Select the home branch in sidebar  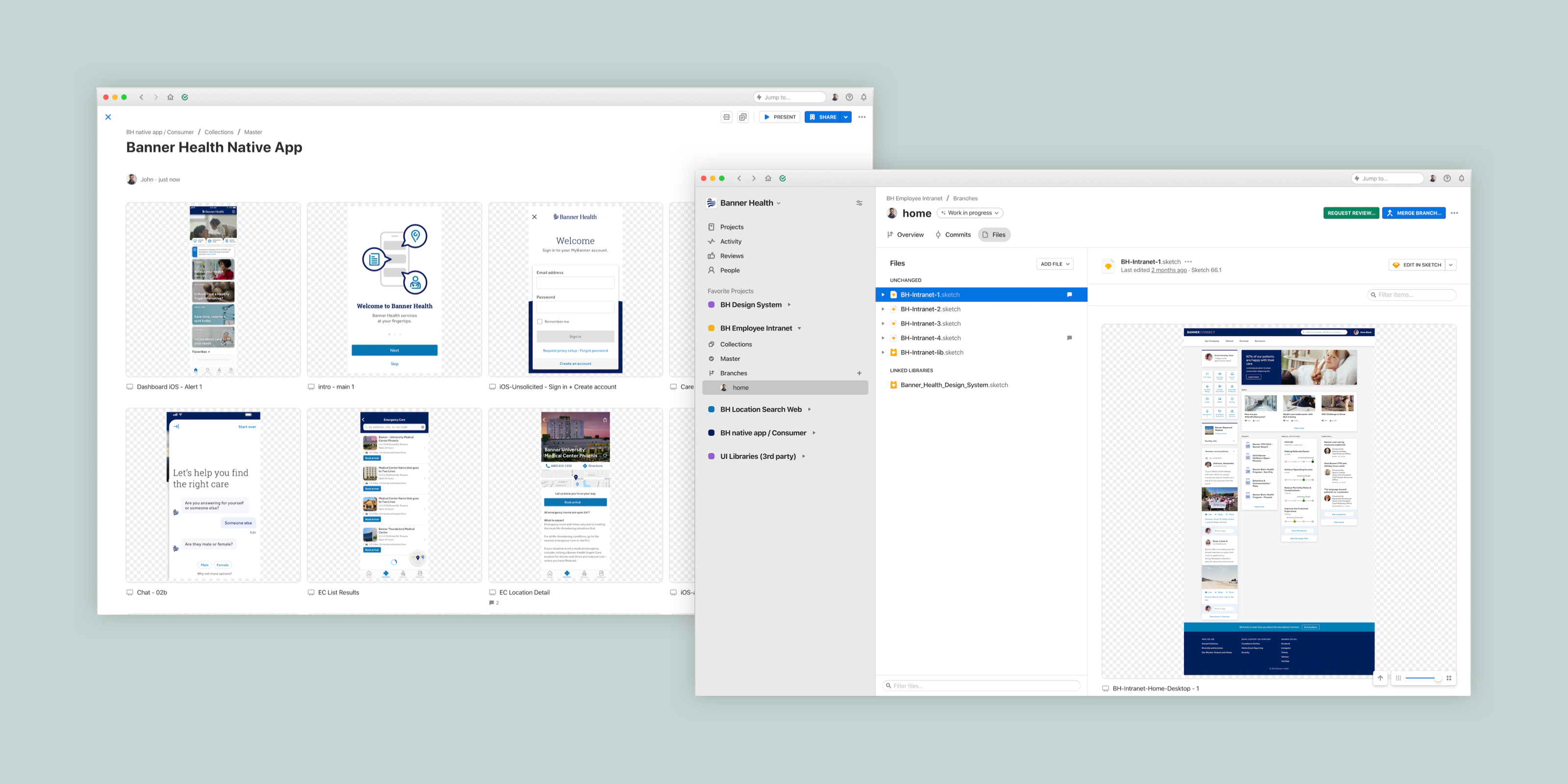tap(785, 388)
